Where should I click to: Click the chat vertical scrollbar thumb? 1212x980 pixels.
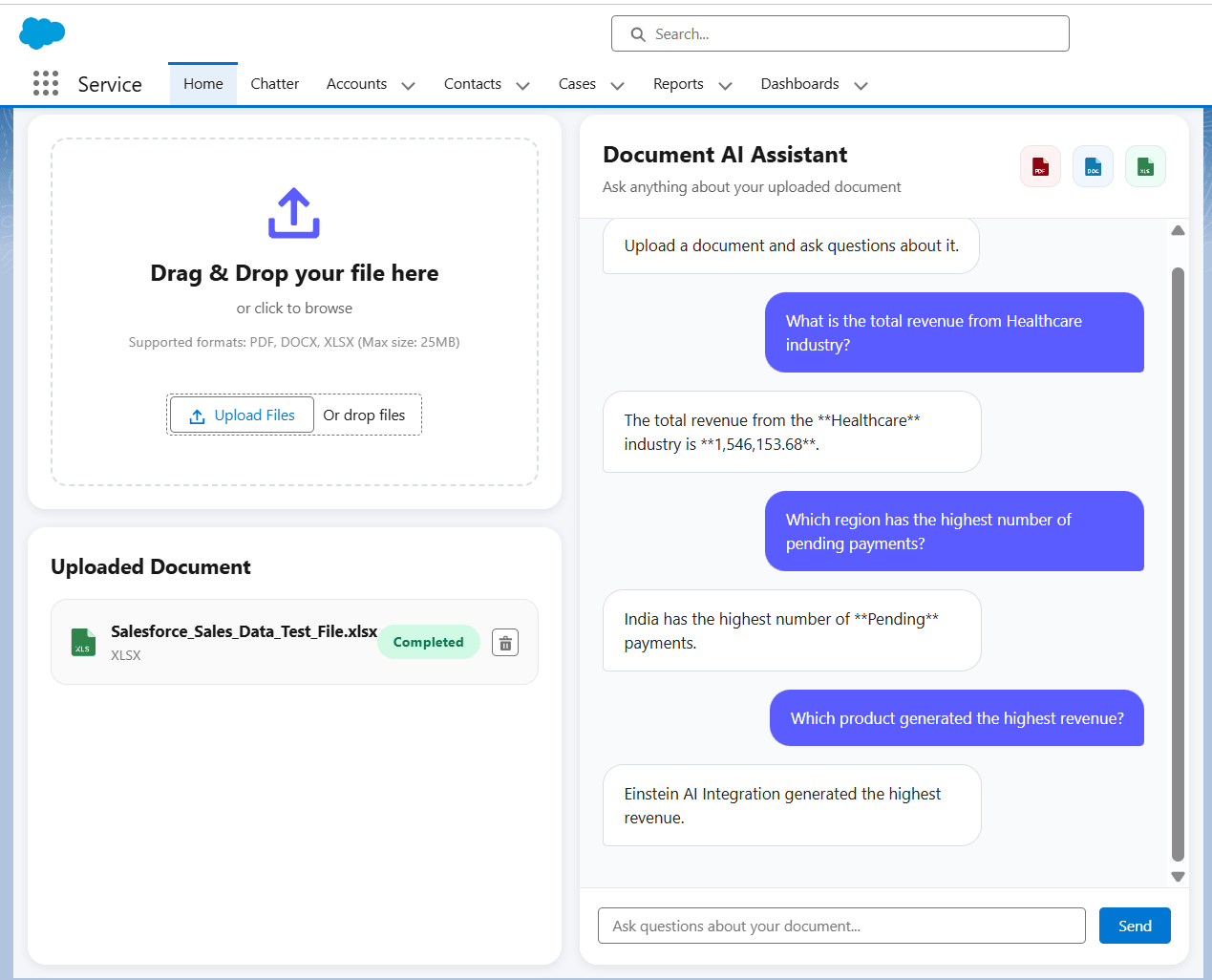pyautogui.click(x=1179, y=564)
